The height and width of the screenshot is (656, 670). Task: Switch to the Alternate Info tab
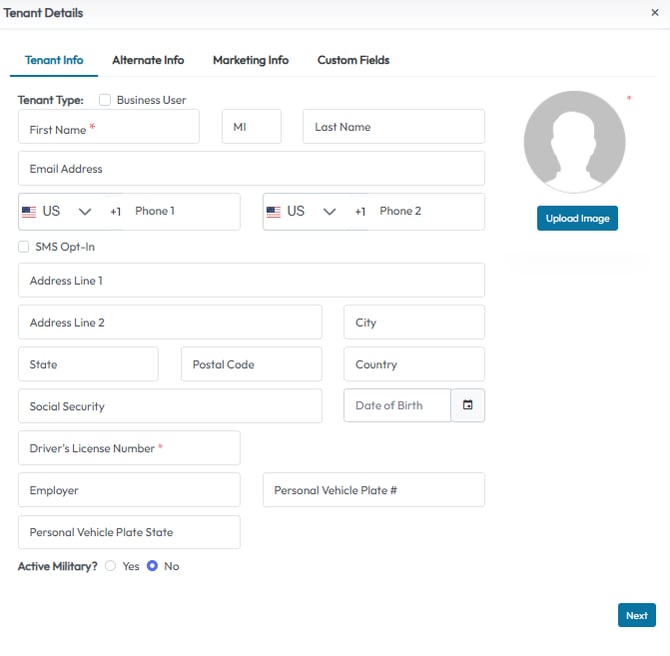click(x=148, y=60)
